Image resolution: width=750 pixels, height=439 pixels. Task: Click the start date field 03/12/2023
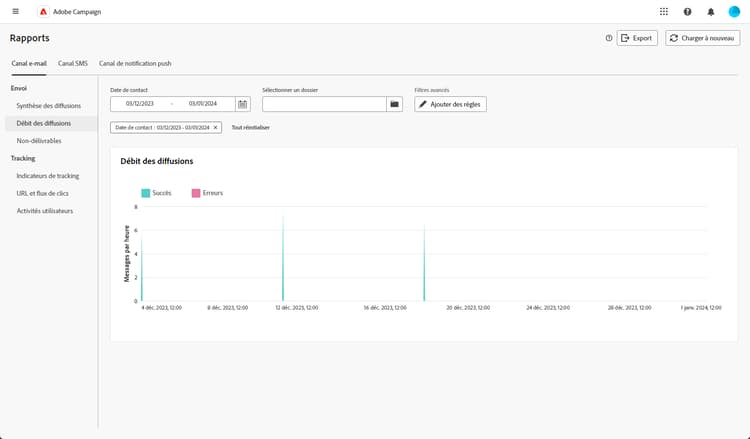140,104
